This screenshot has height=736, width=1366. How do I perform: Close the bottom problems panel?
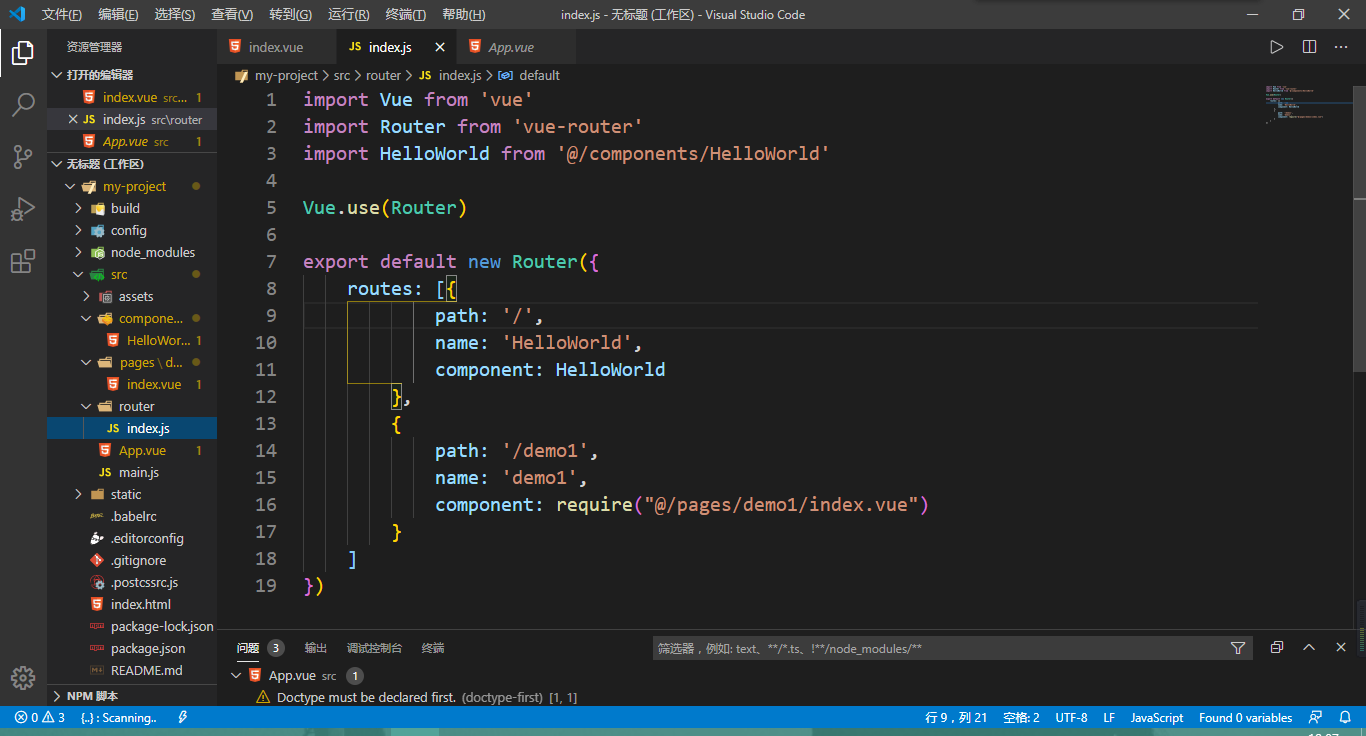point(1341,648)
